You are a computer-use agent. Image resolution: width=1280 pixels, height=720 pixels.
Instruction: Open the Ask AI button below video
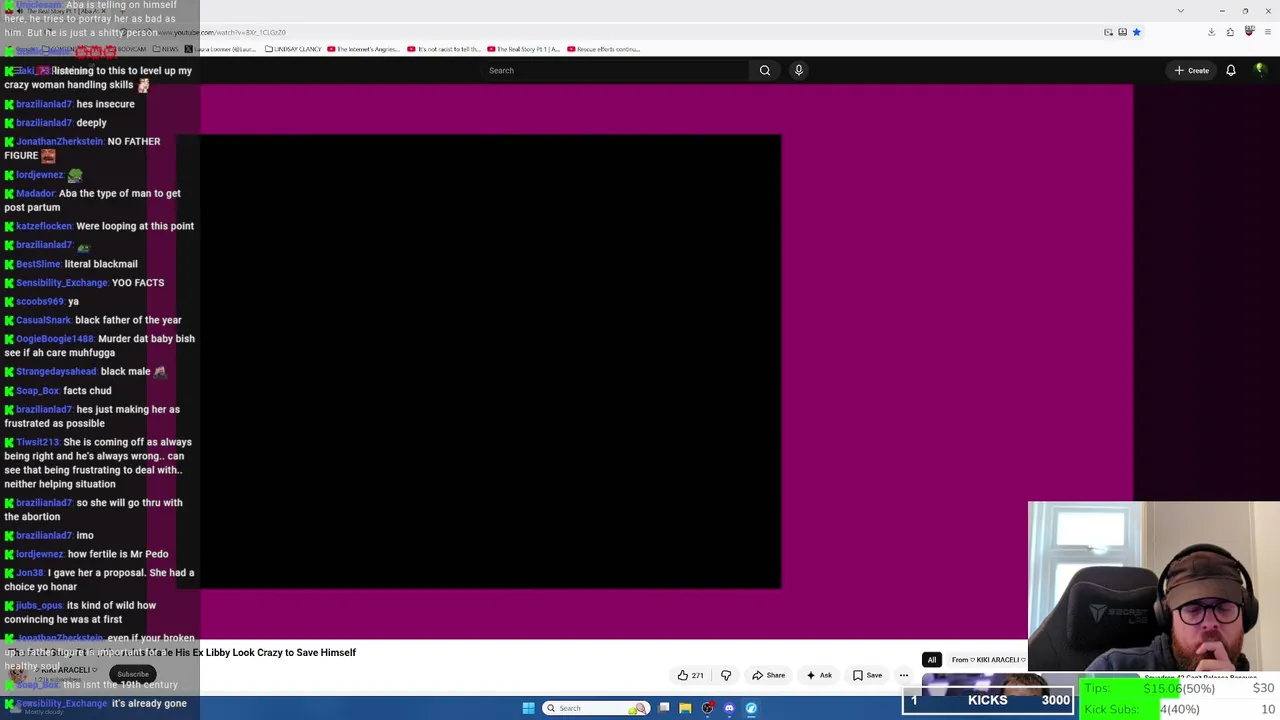click(x=819, y=675)
